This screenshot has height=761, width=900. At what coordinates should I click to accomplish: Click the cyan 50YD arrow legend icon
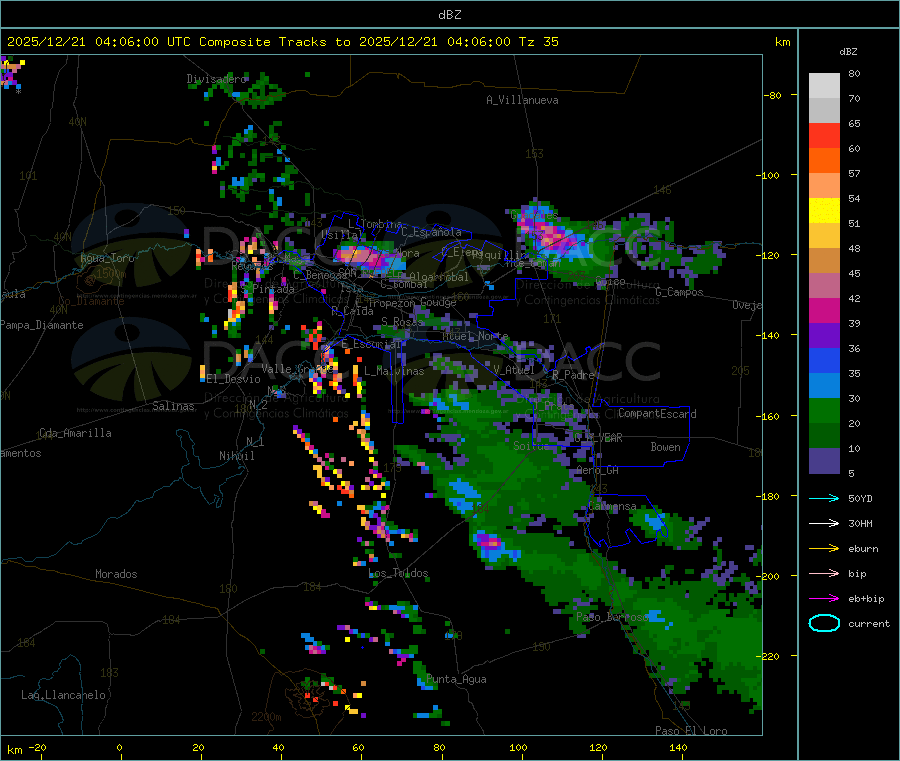[x=824, y=498]
